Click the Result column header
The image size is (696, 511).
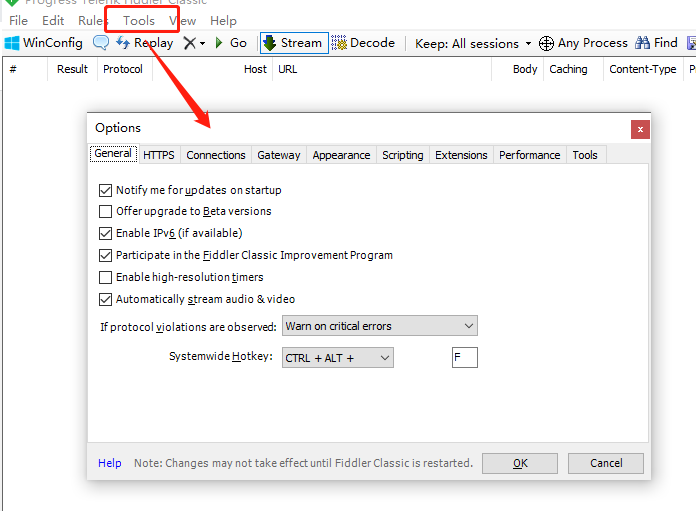(72, 69)
